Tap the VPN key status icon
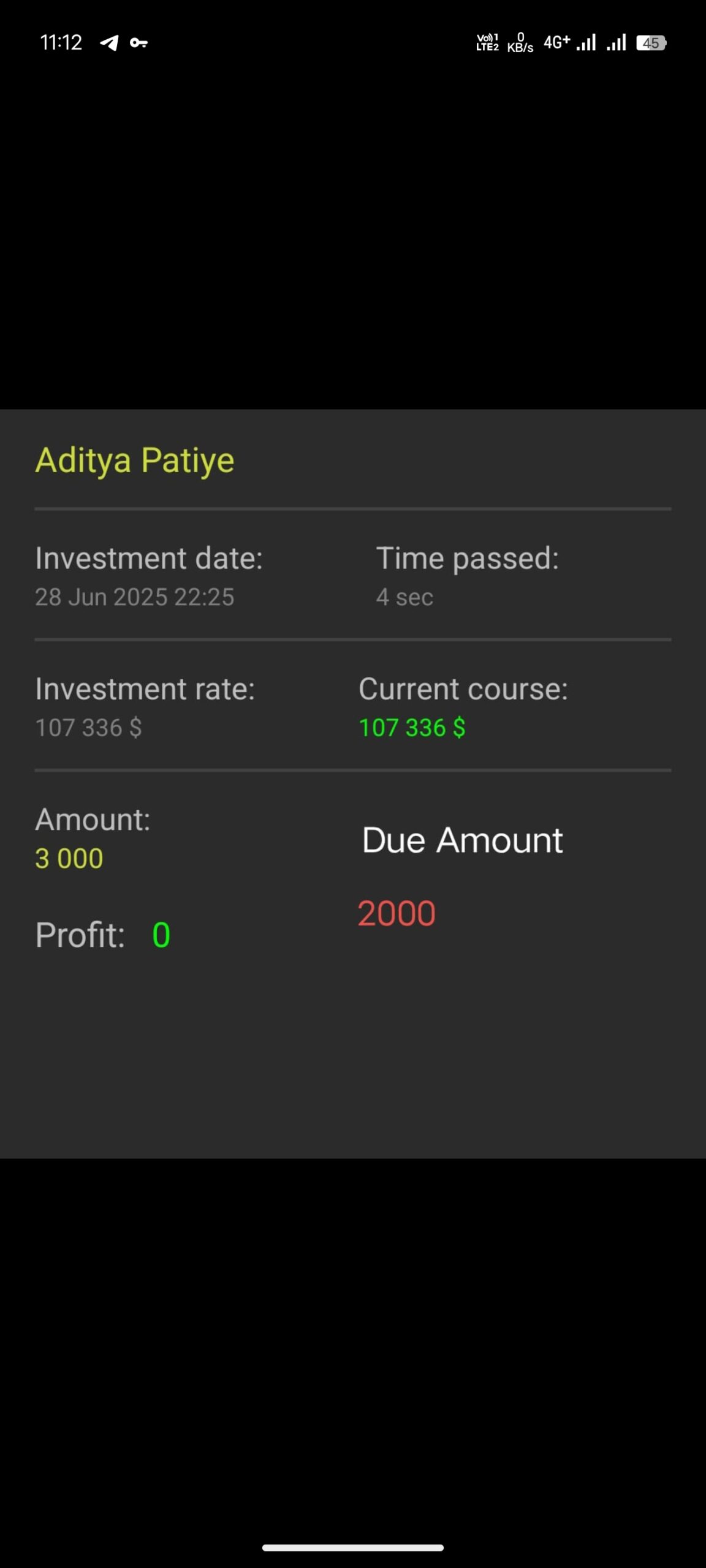Screen dimensions: 706x1568 (139, 43)
